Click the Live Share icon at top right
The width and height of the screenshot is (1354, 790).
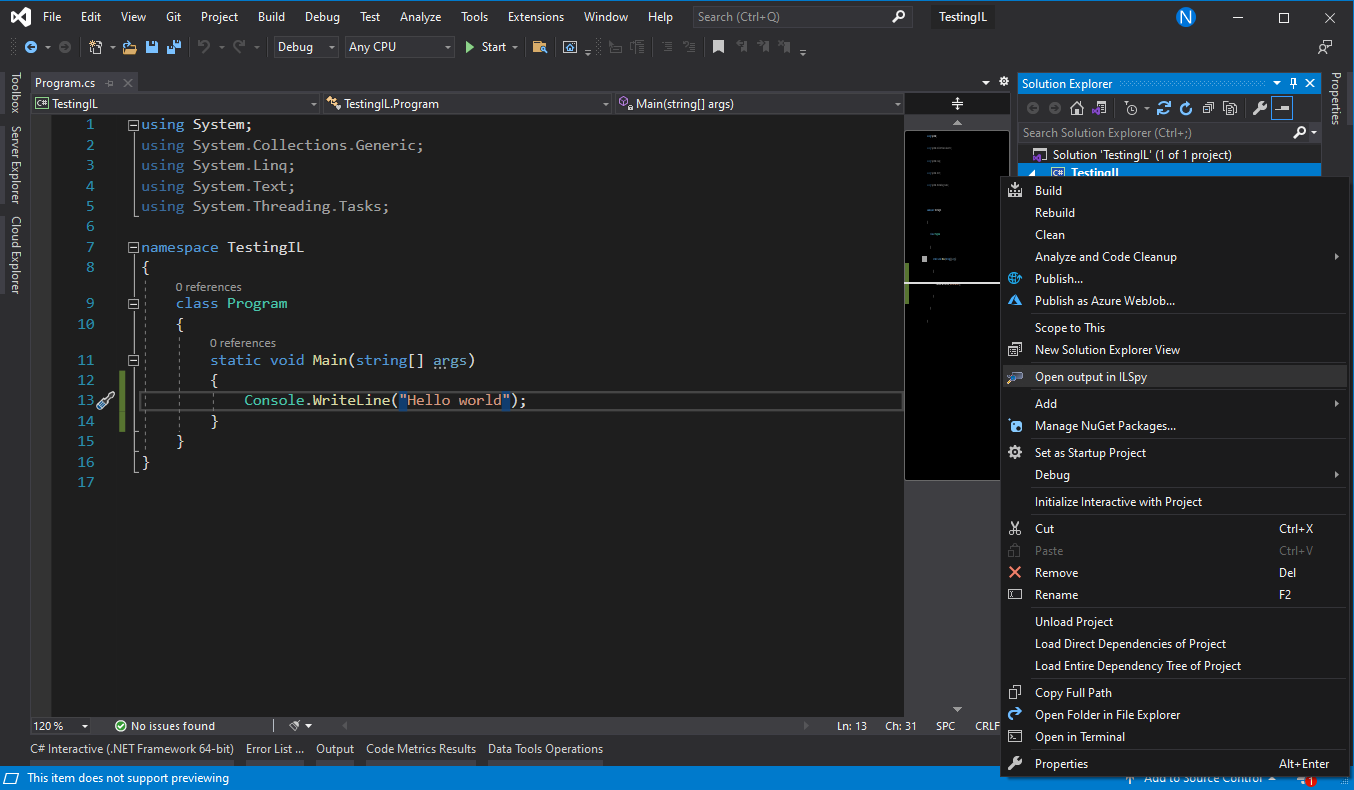[1325, 47]
